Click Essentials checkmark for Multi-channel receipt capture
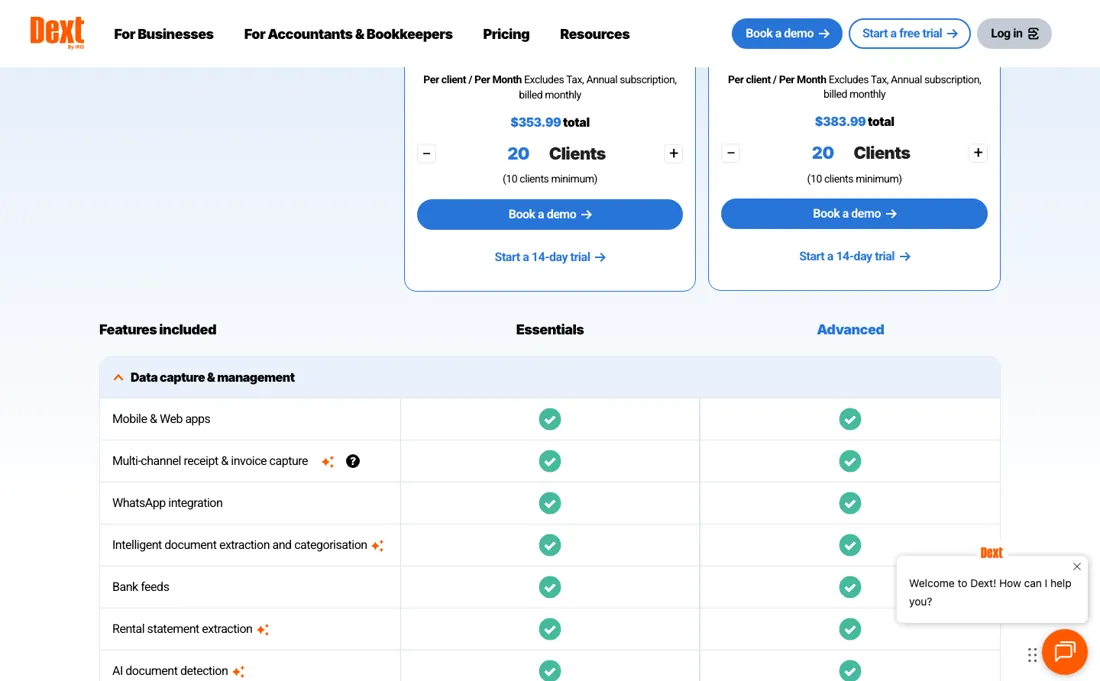This screenshot has height=681, width=1100. pyautogui.click(x=550, y=461)
